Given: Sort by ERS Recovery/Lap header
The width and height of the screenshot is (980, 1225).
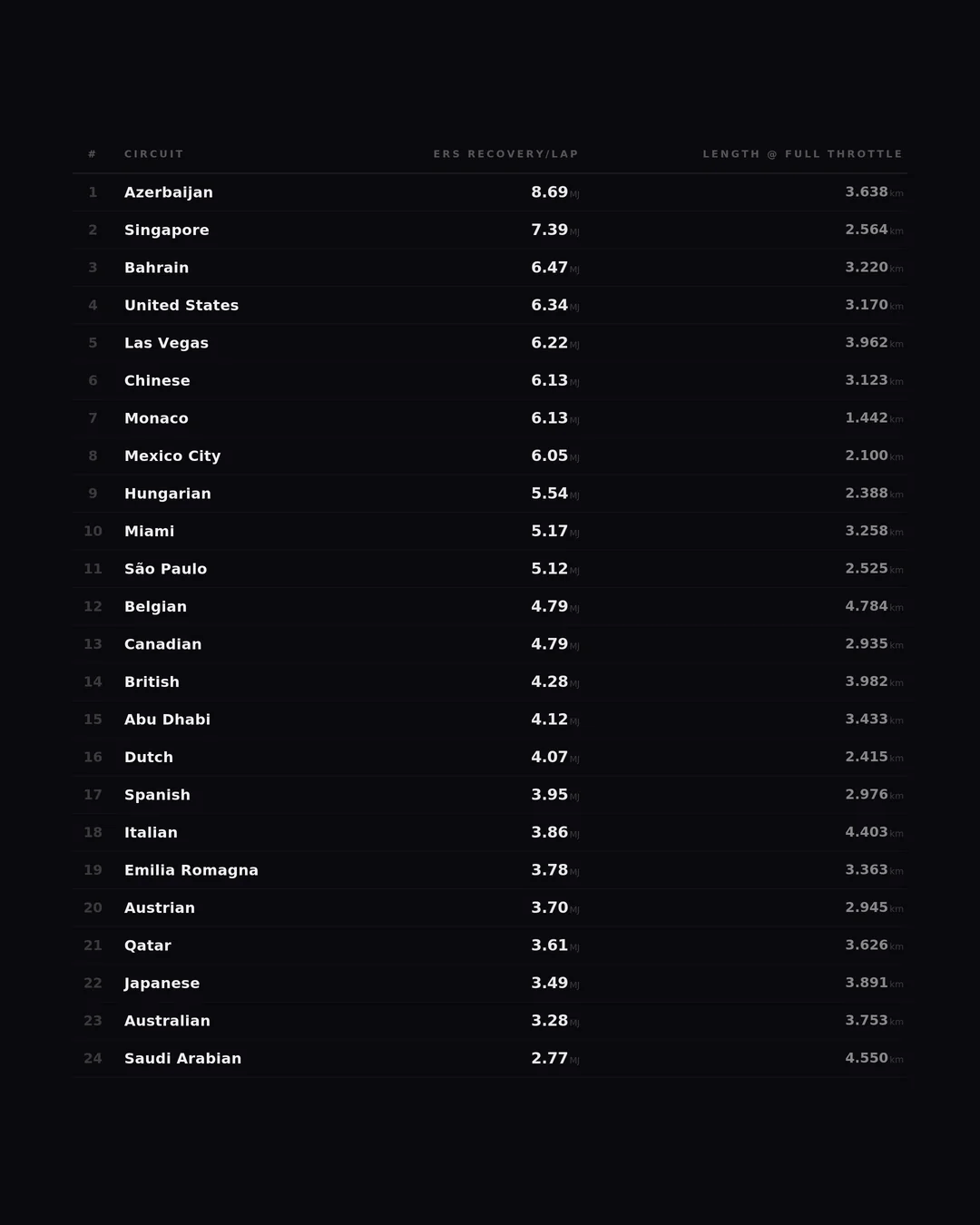Looking at the screenshot, I should 505,154.
